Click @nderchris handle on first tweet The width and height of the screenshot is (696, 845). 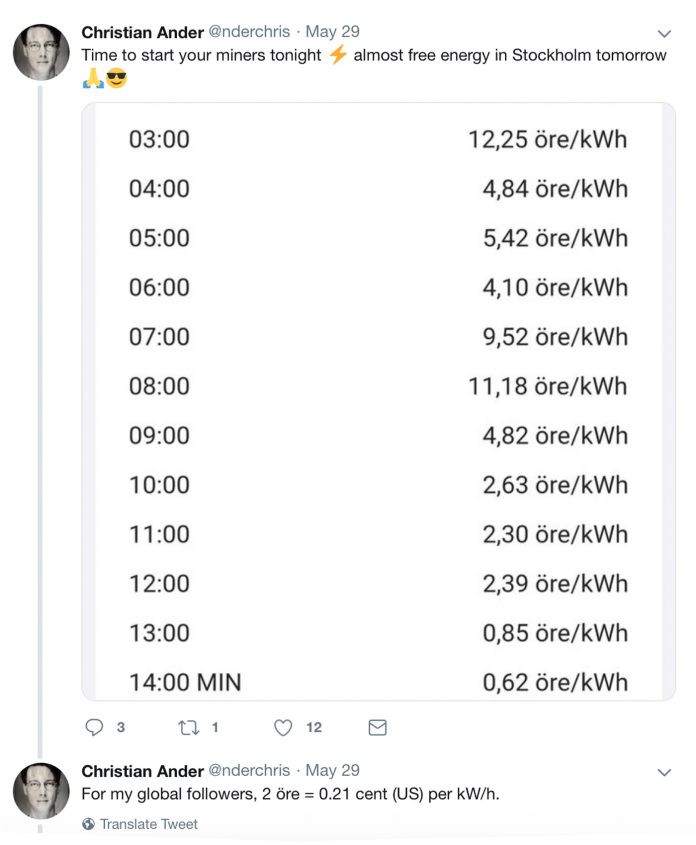tap(249, 33)
